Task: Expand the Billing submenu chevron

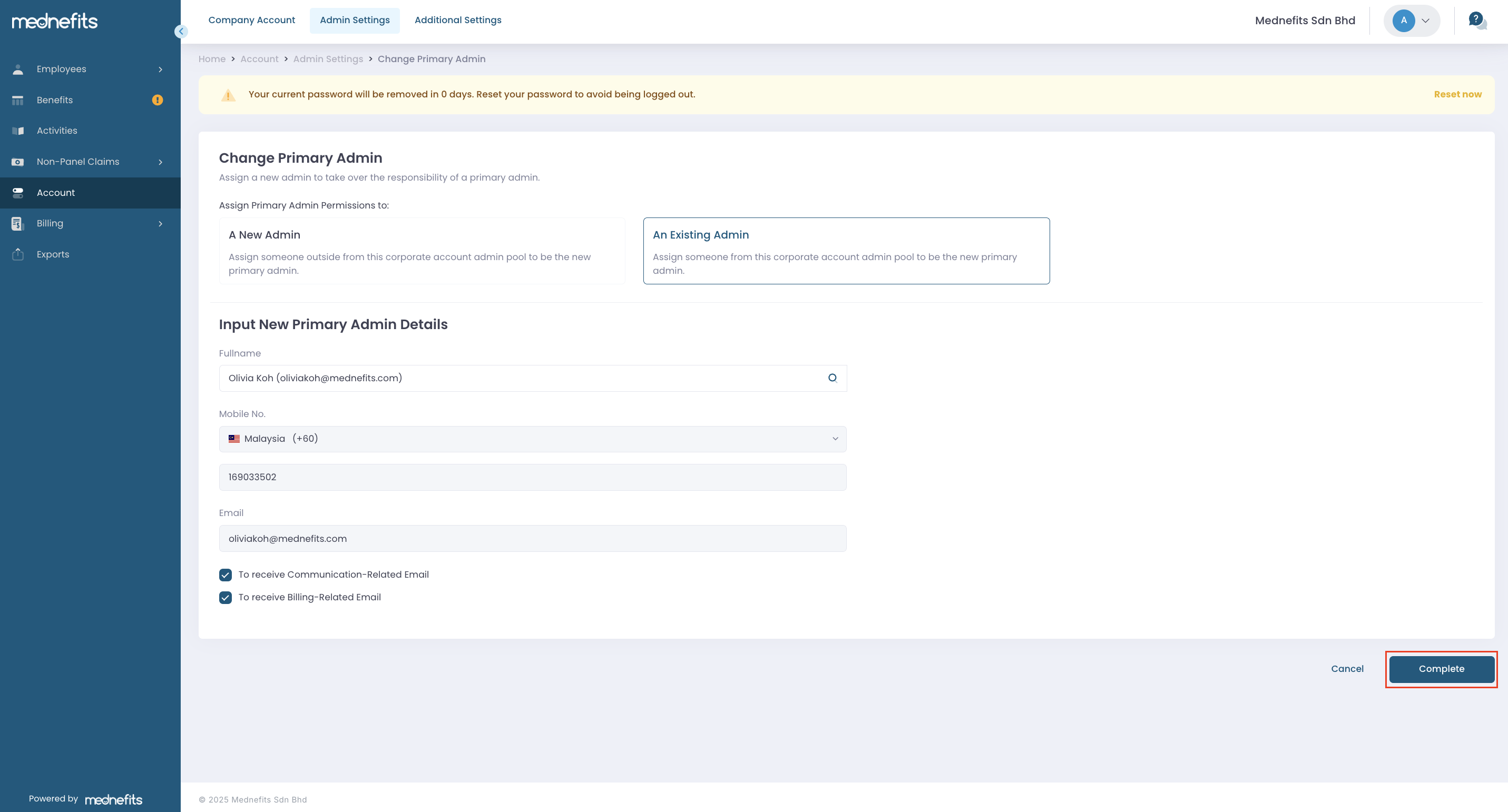Action: click(160, 223)
